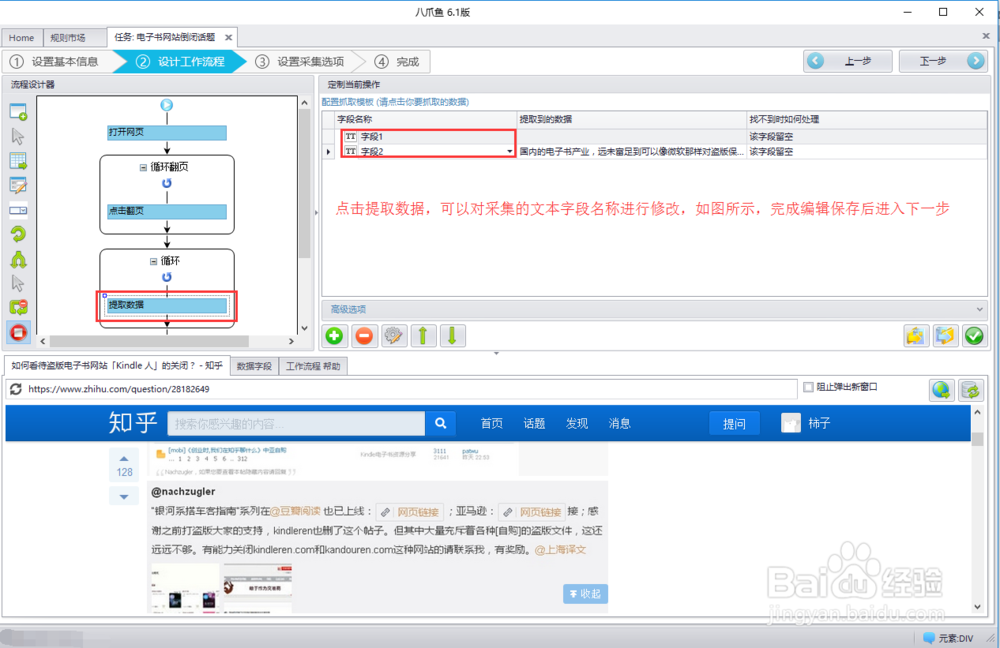Viewport: 1000px width, 648px height.
Task: Click the 收起 collapse button
Action: [585, 594]
